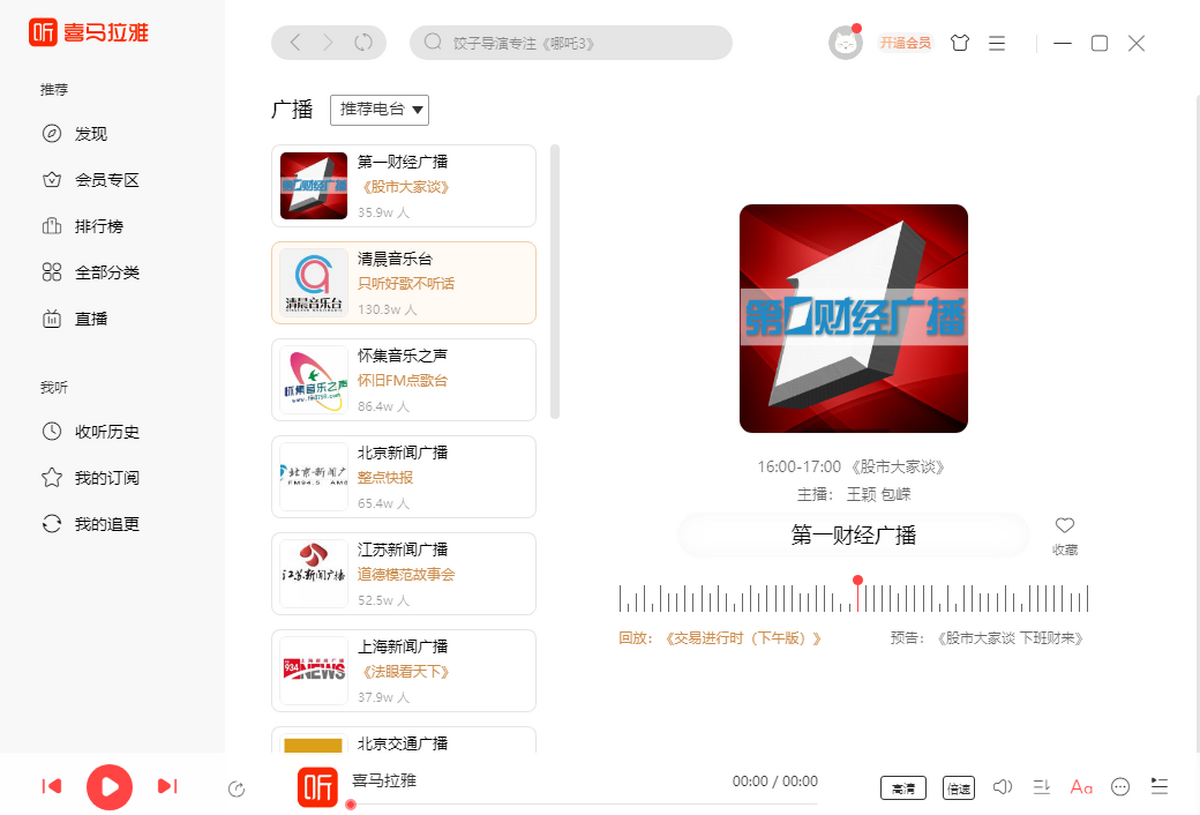Click the play button in the player bar
The width and height of the screenshot is (1200, 815).
[110, 787]
